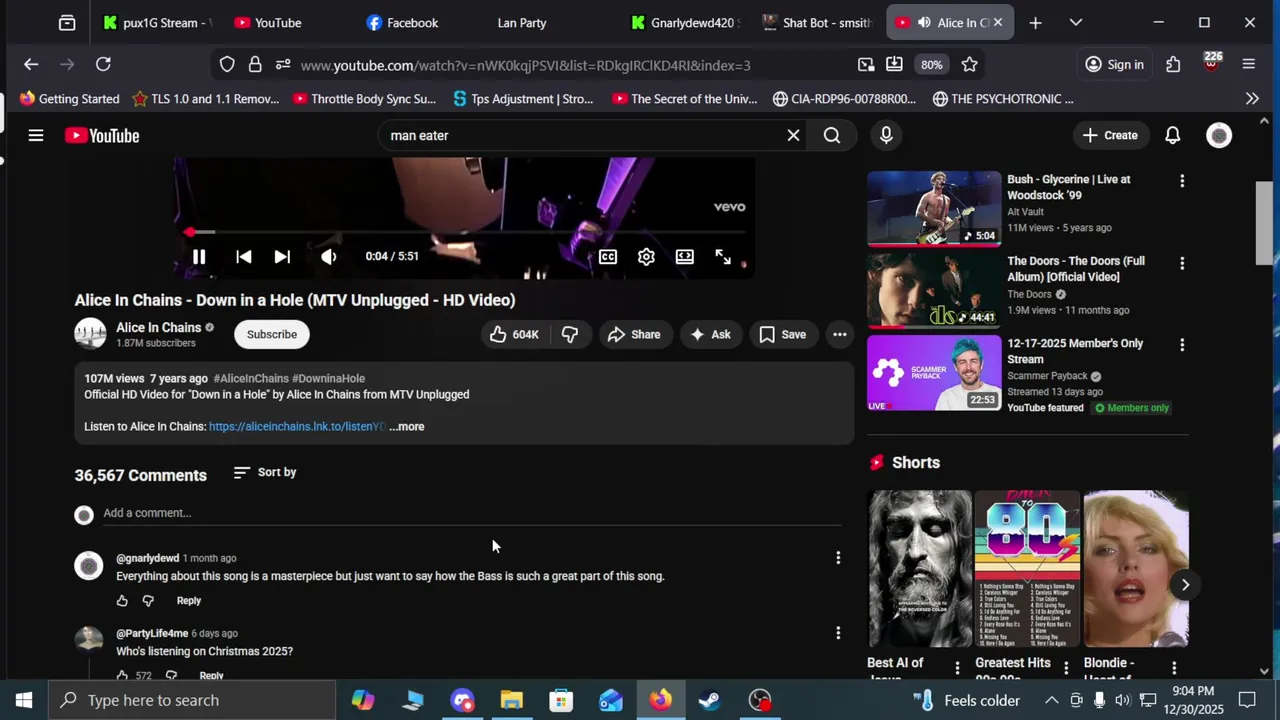Save the video to a playlist

(783, 335)
